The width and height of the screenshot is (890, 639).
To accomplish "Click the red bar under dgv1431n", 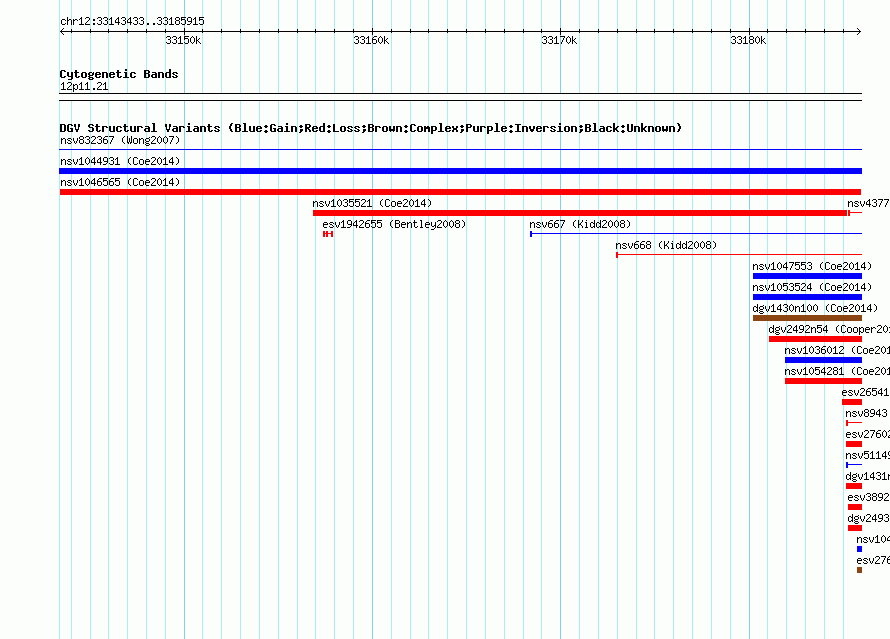I will point(854,486).
